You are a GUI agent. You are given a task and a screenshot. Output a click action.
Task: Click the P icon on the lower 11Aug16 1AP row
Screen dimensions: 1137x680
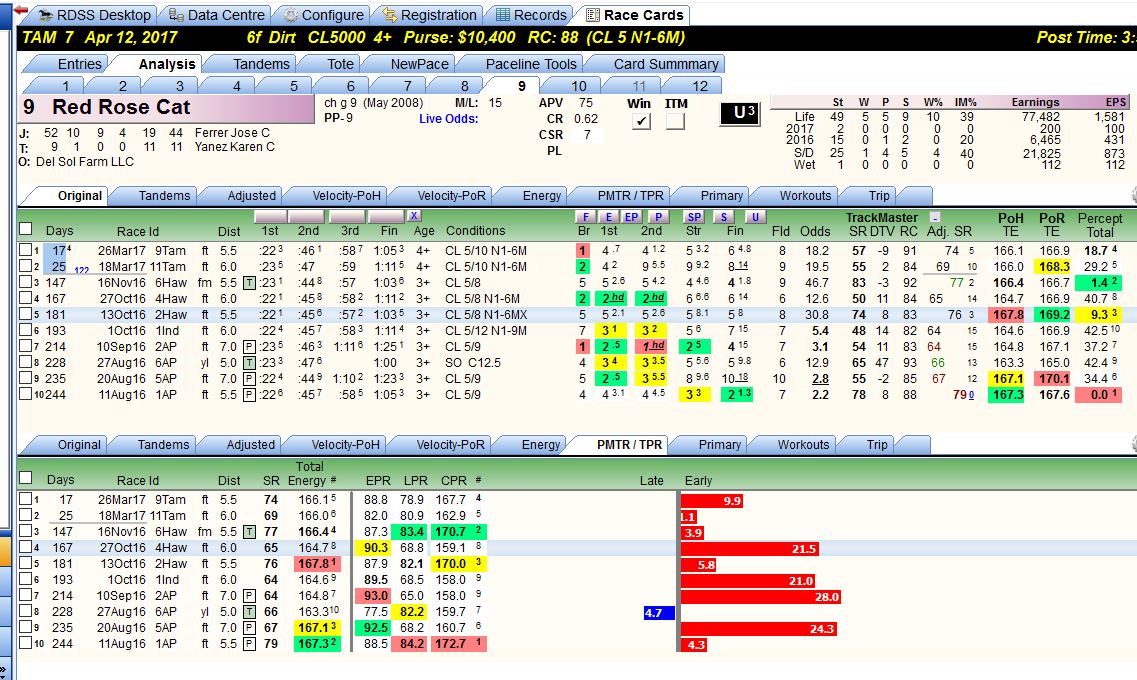coord(249,644)
